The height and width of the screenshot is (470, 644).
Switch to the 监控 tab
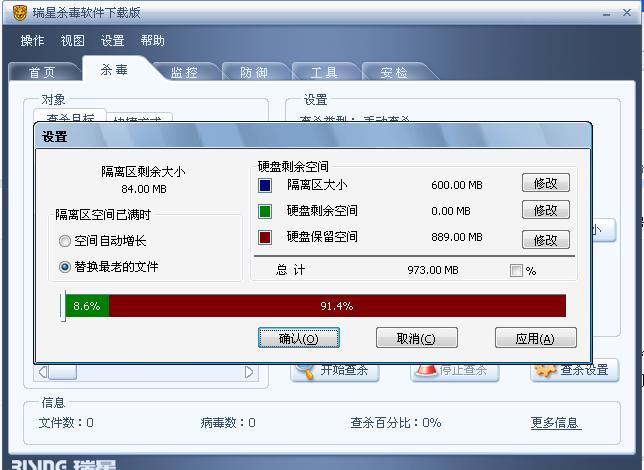click(x=184, y=72)
